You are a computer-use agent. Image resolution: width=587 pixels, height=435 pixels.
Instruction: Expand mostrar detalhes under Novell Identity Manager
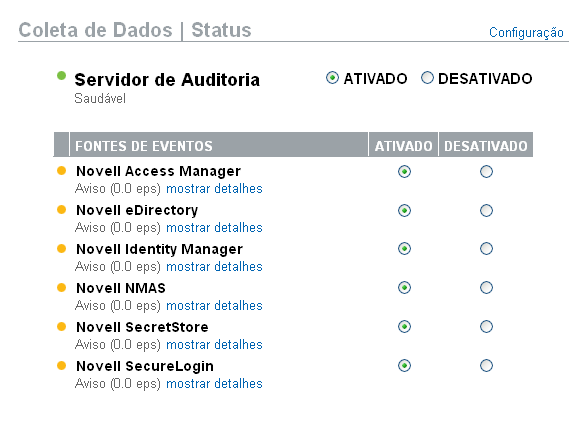click(214, 267)
